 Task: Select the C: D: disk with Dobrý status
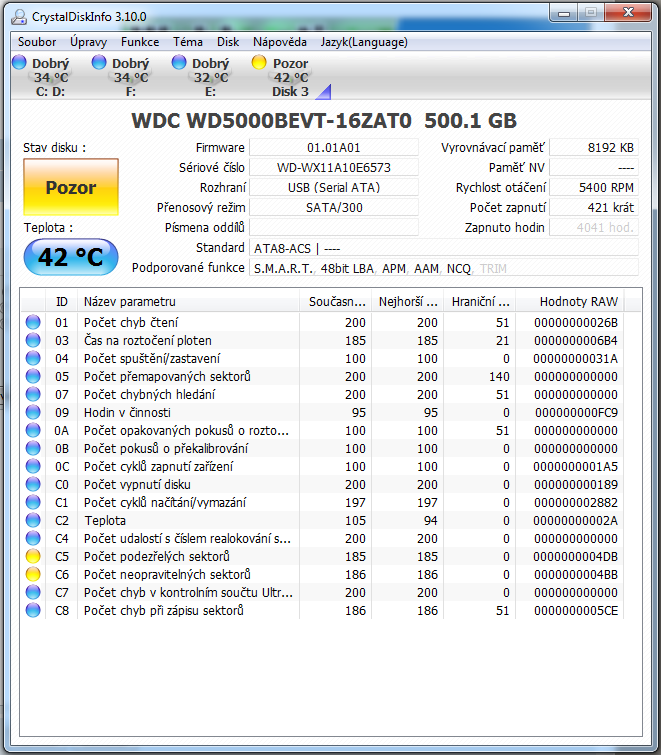(42, 77)
